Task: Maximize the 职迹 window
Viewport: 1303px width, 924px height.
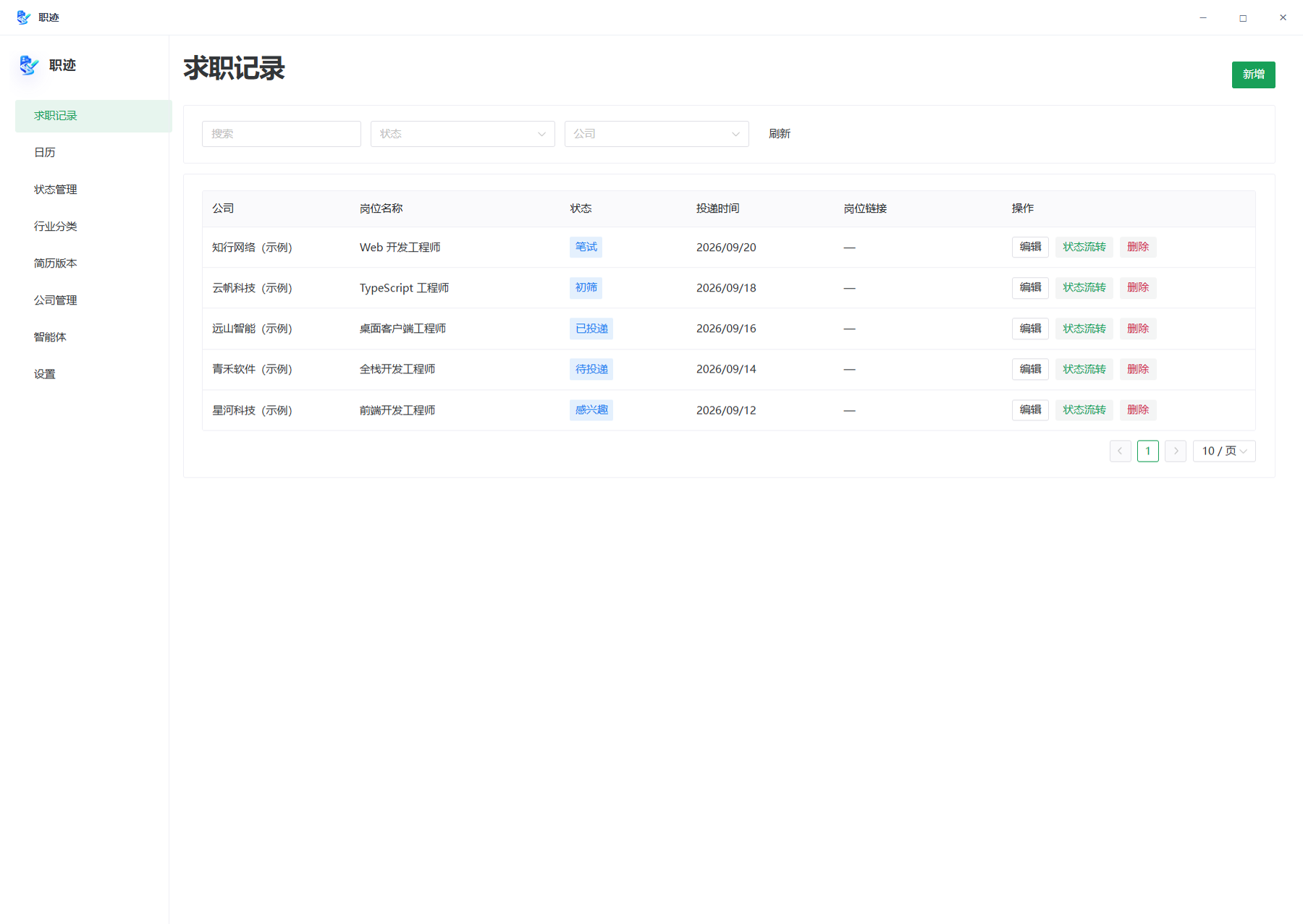Action: (1243, 17)
